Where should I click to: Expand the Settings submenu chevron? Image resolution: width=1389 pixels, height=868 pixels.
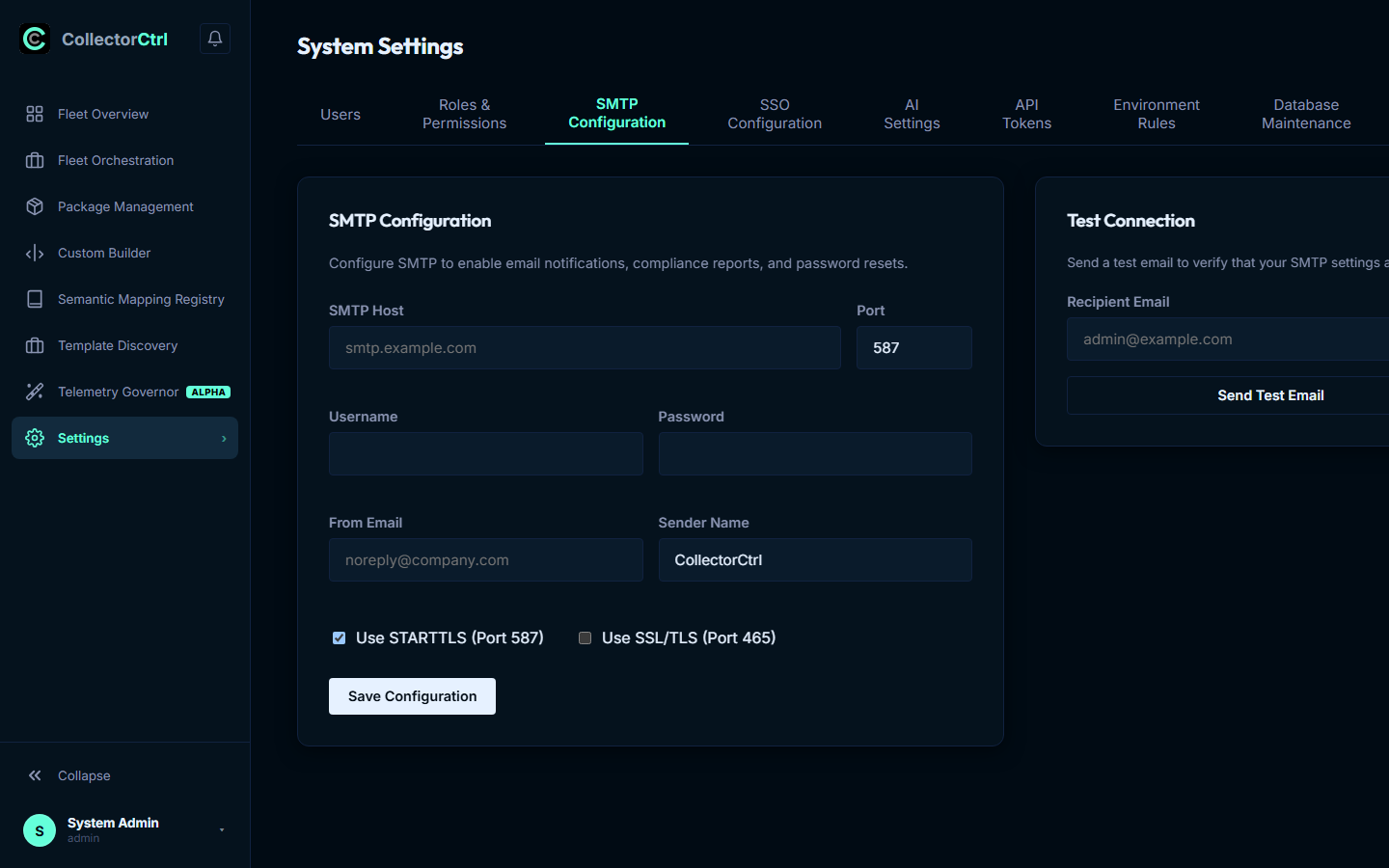(x=224, y=439)
